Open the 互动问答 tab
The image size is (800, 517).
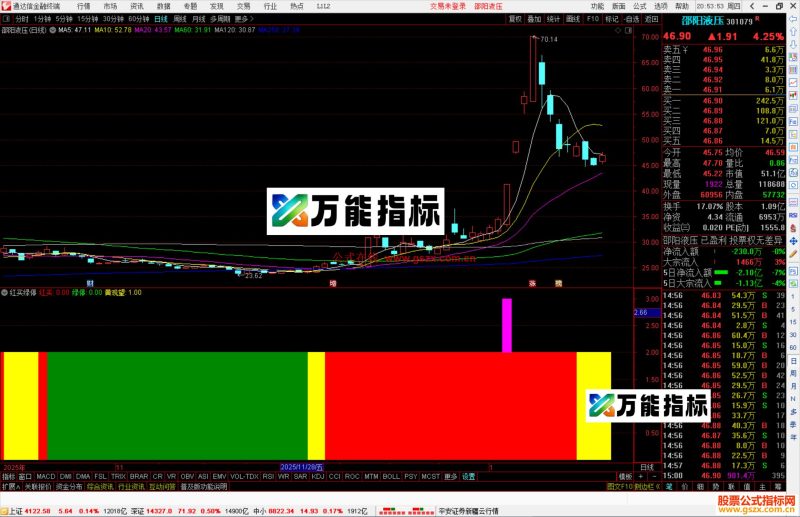[x=162, y=486]
